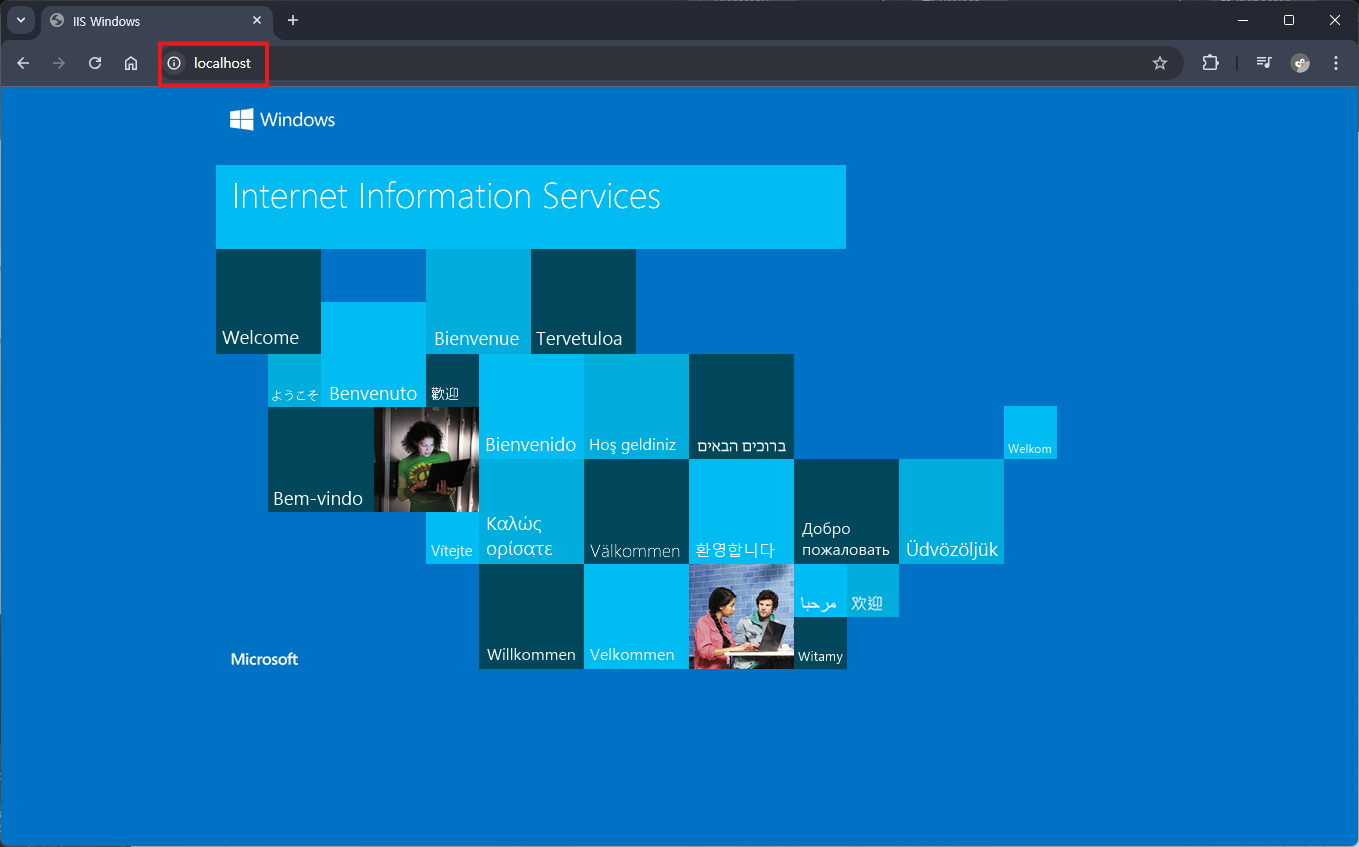Click the Velkommen tile
1359x847 pixels.
pos(636,616)
